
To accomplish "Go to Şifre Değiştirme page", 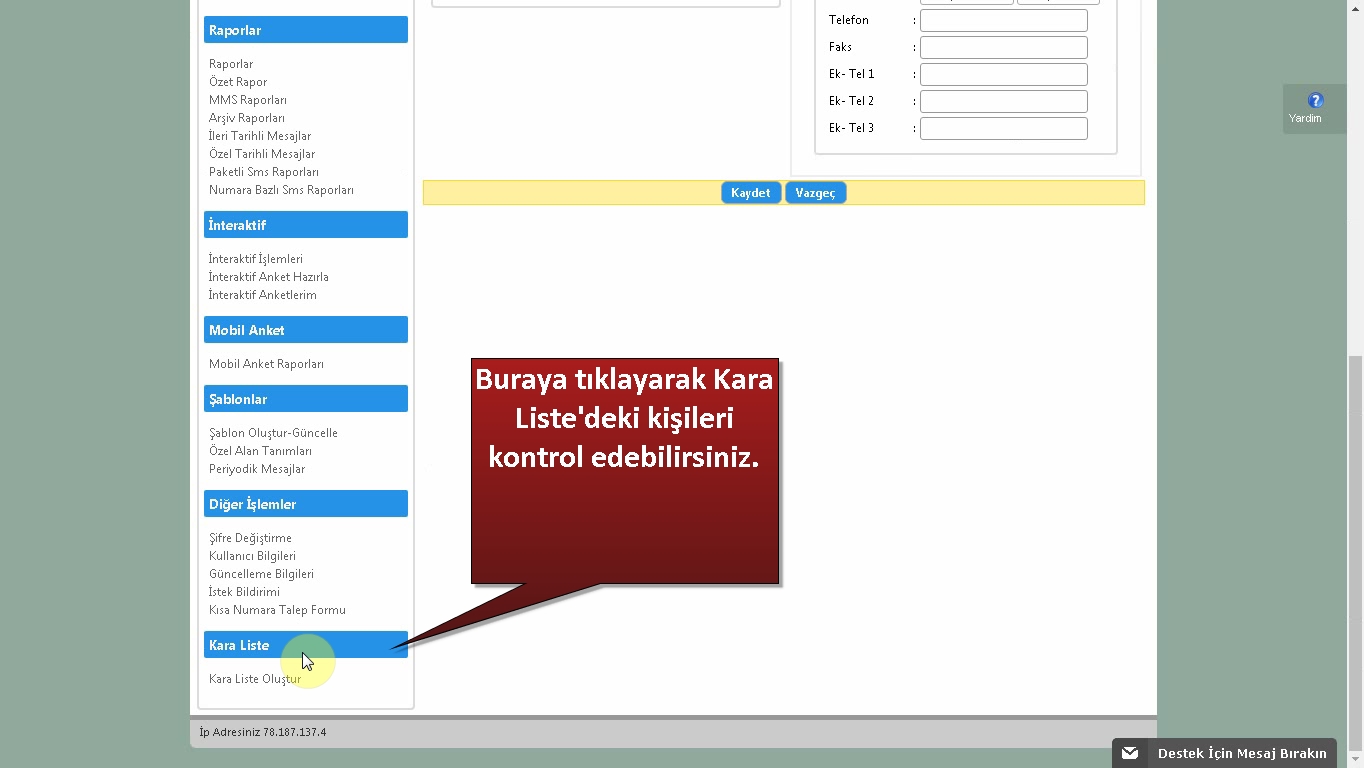I will (x=250, y=538).
